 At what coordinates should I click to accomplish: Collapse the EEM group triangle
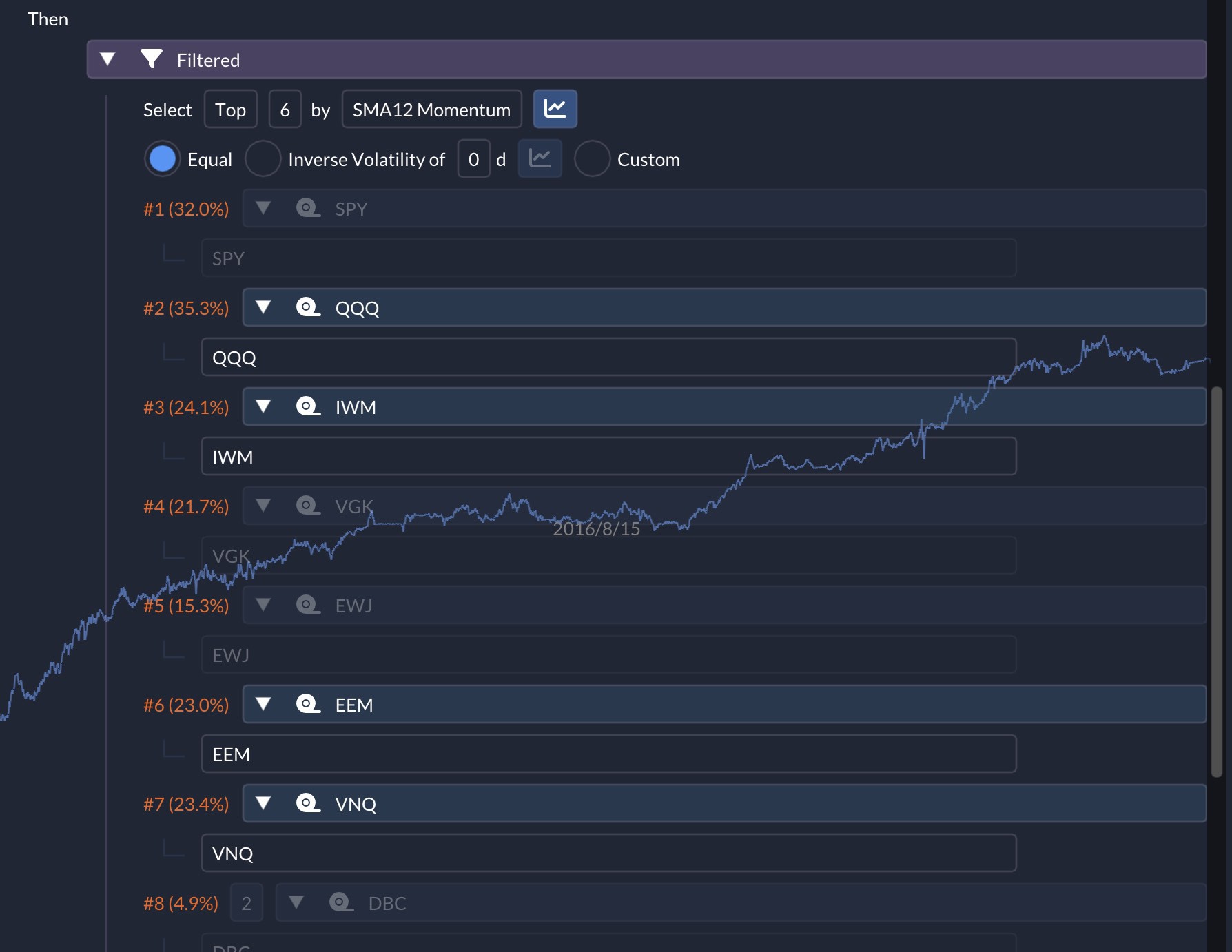[263, 704]
